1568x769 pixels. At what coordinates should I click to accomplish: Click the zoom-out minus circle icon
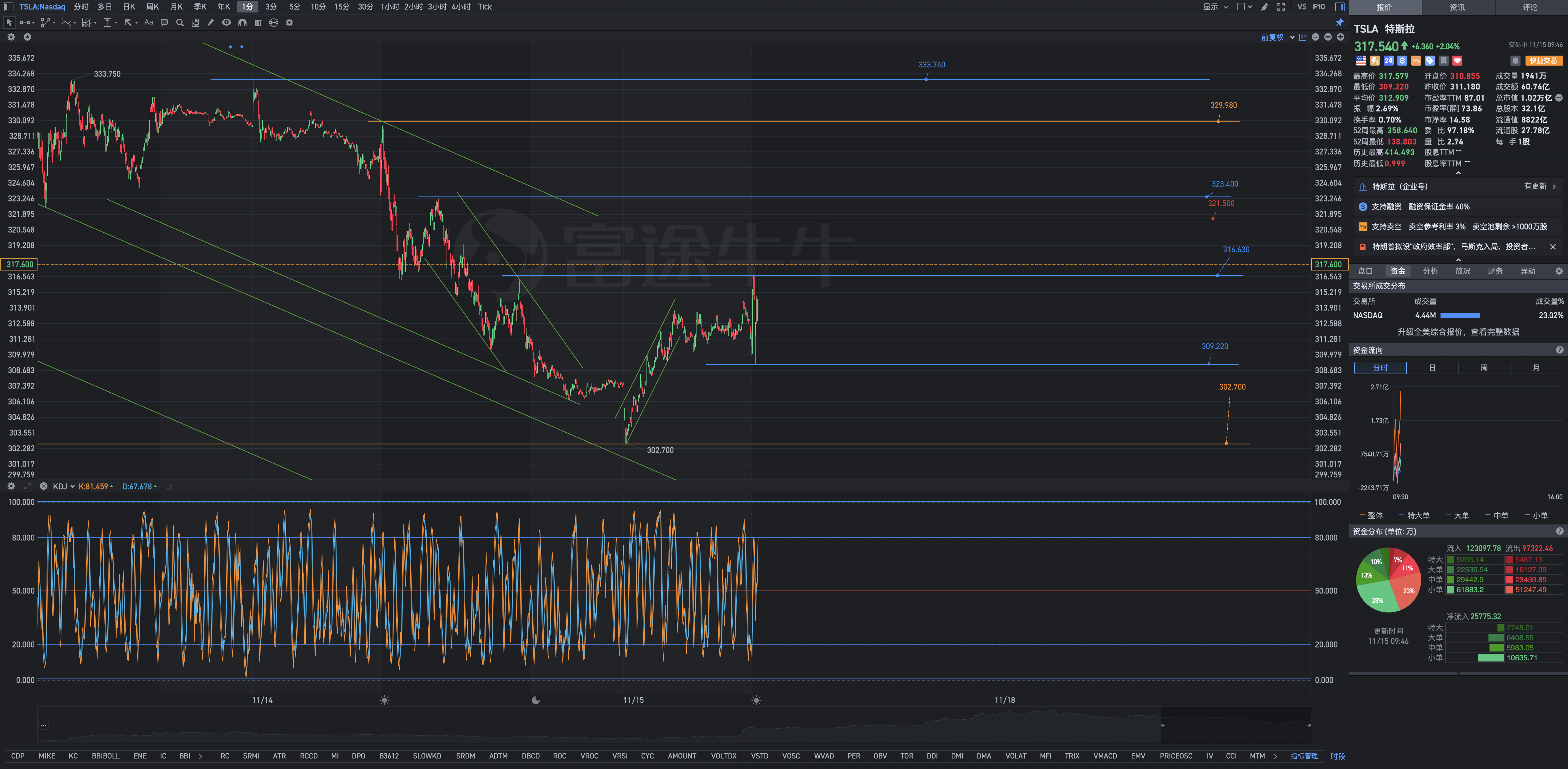coord(1328,37)
